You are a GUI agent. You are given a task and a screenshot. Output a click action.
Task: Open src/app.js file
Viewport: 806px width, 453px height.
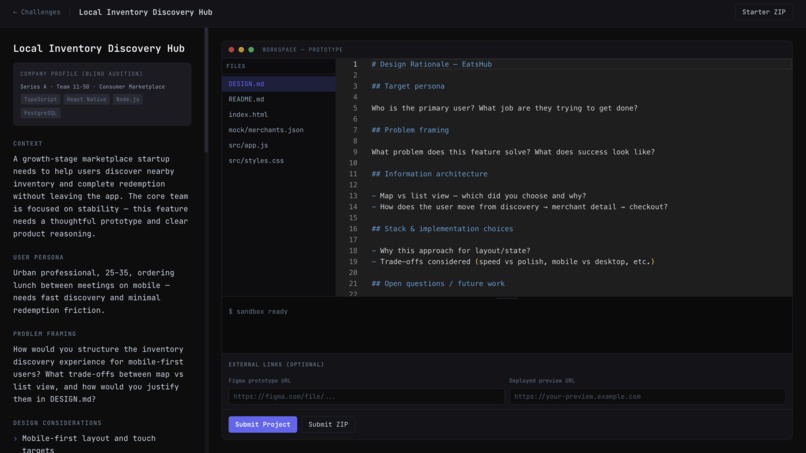(x=279, y=146)
